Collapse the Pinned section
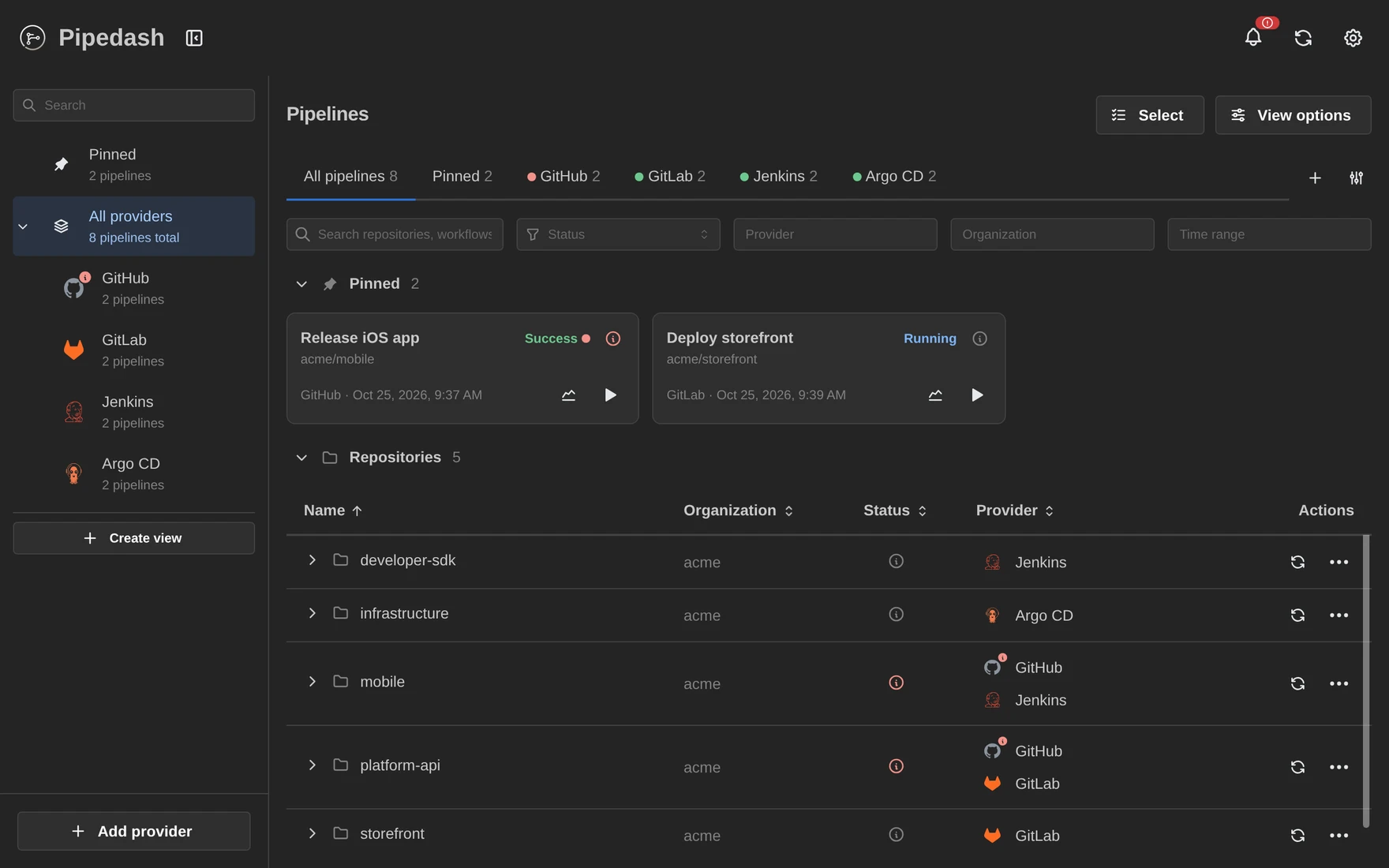Viewport: 1389px width, 868px height. pyautogui.click(x=301, y=284)
